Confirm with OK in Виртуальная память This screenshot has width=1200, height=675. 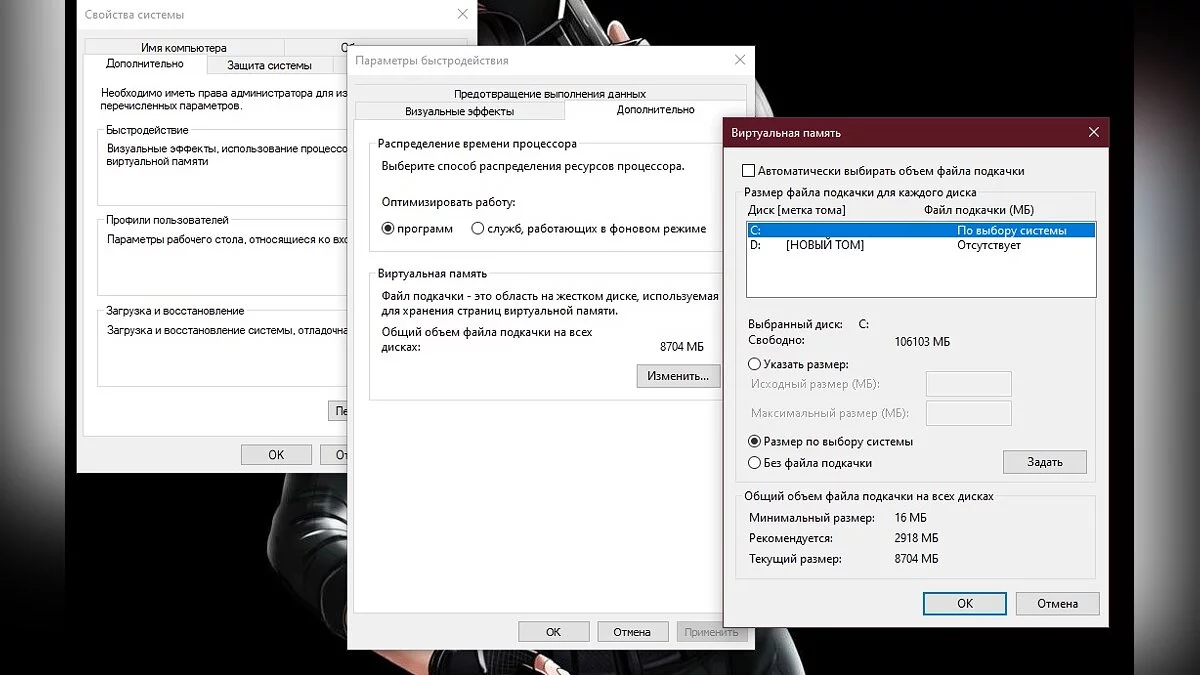click(965, 603)
